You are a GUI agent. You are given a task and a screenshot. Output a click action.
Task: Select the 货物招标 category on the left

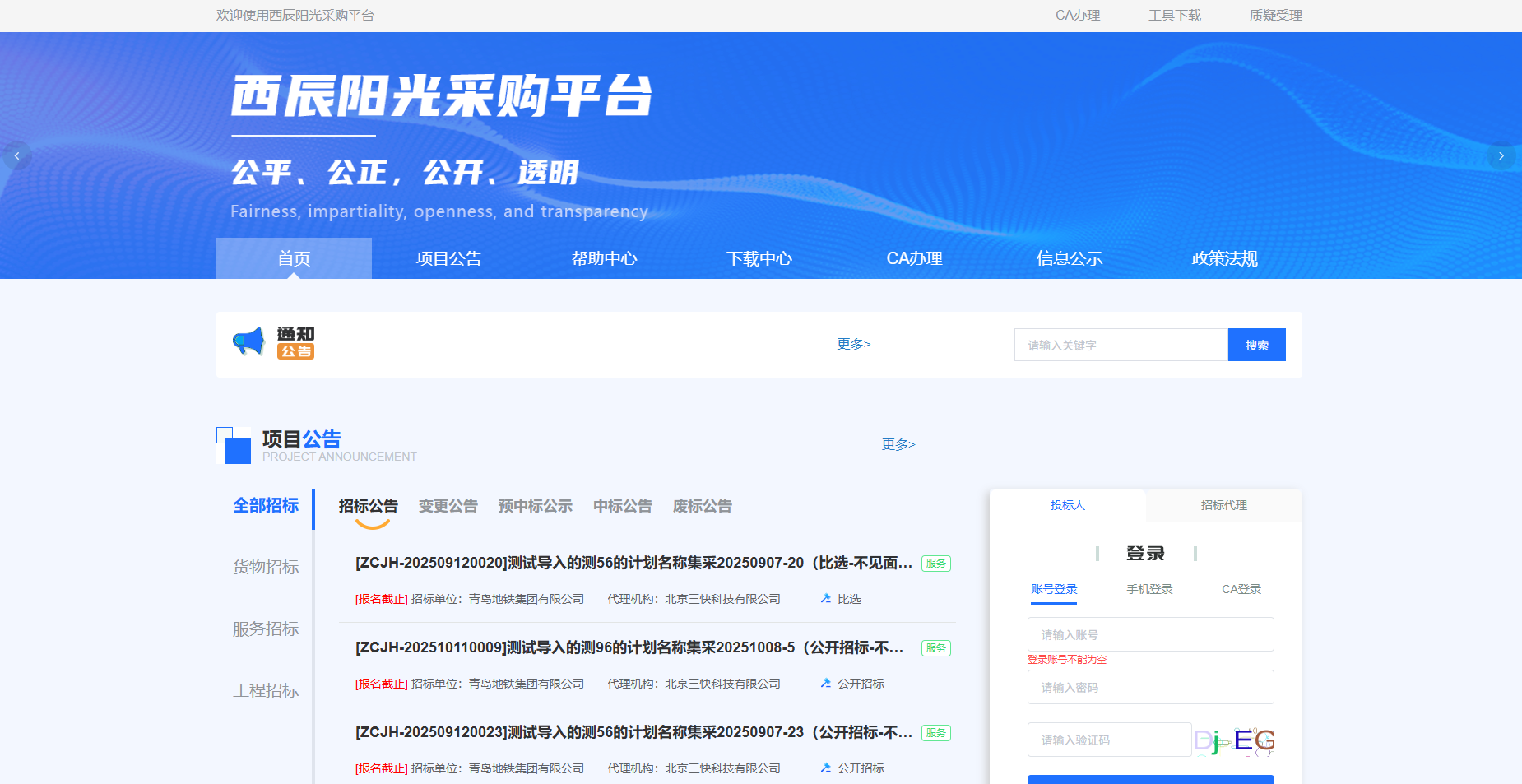point(266,567)
